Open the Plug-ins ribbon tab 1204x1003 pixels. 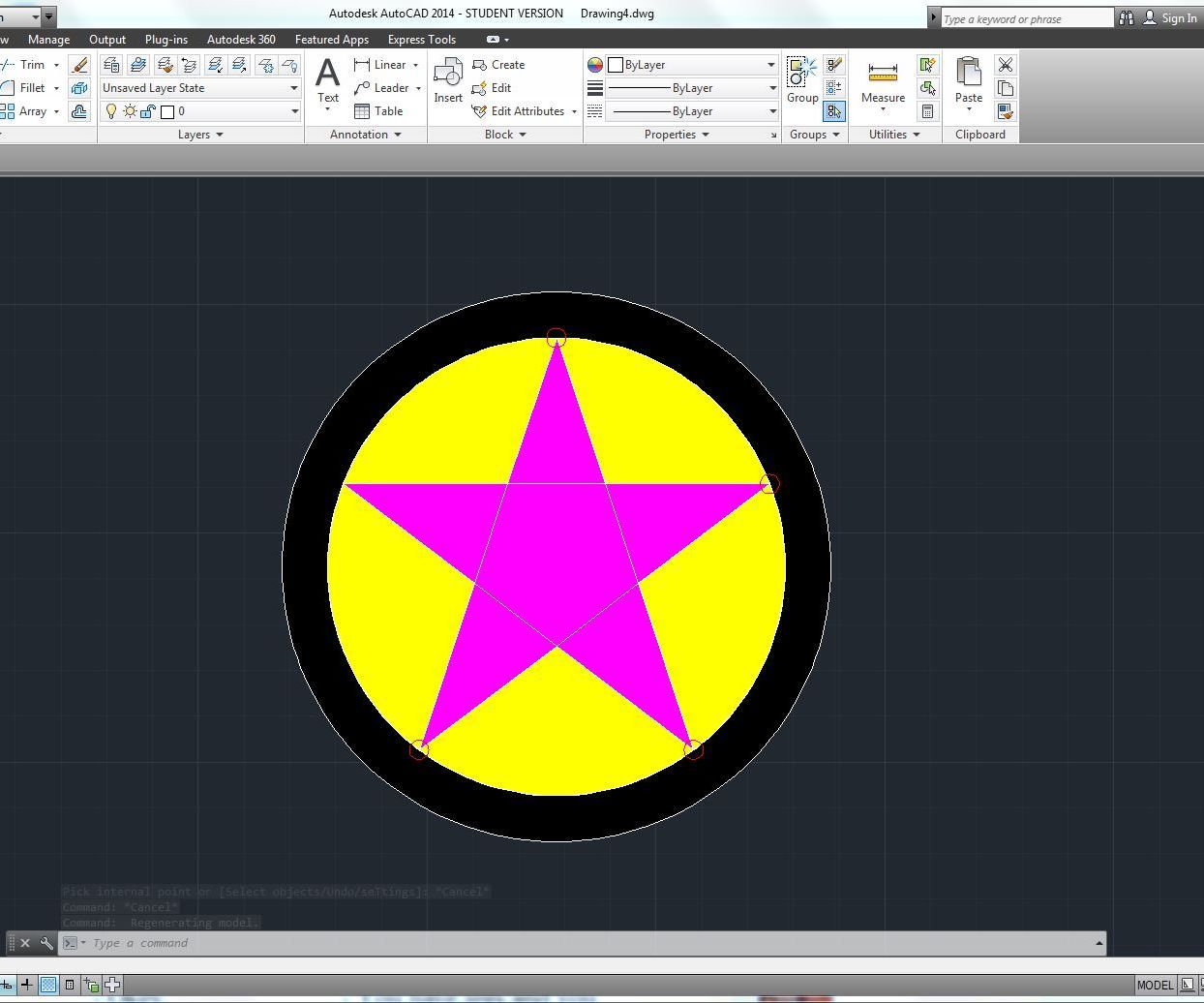166,40
